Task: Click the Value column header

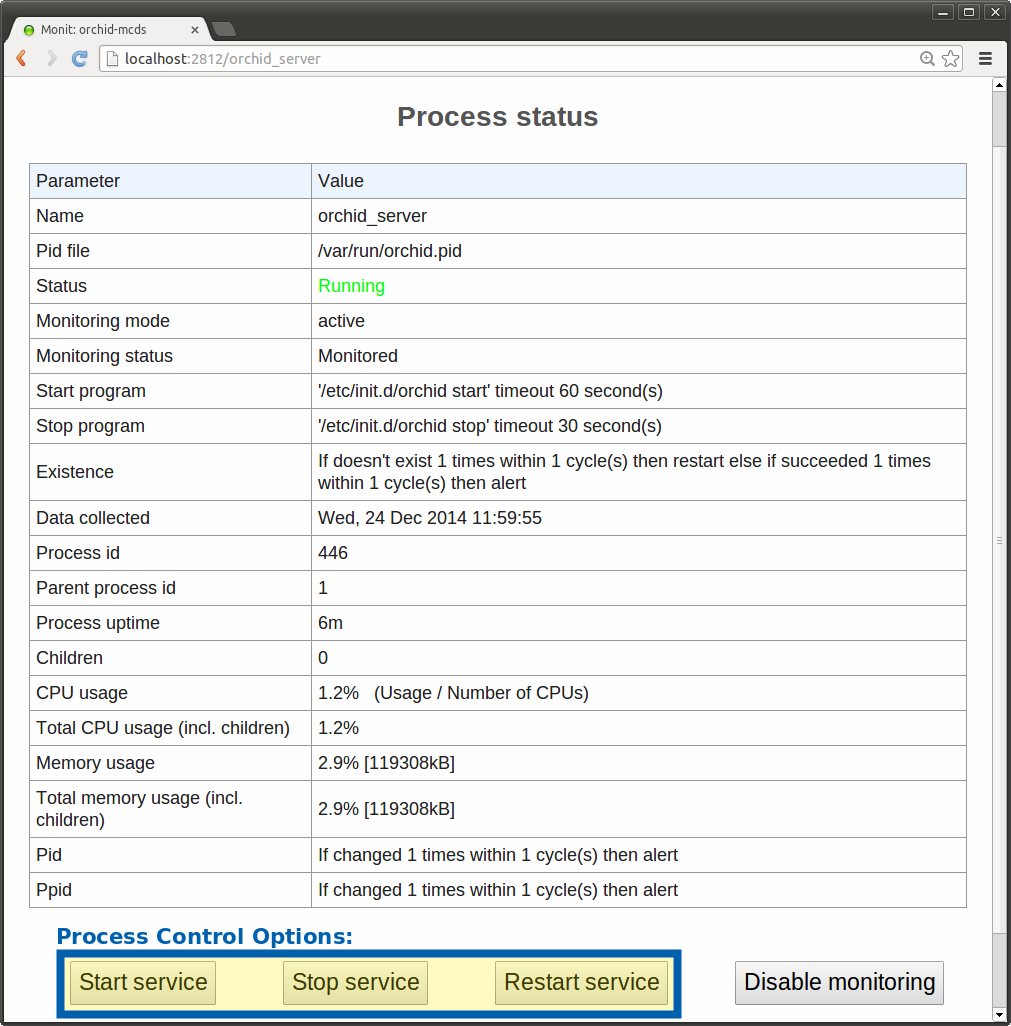Action: pos(341,181)
